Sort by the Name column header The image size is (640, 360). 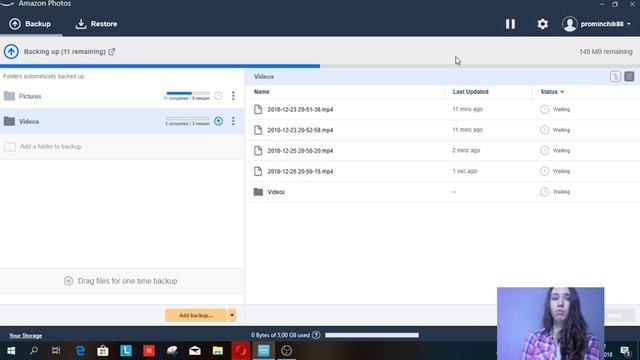pos(262,92)
